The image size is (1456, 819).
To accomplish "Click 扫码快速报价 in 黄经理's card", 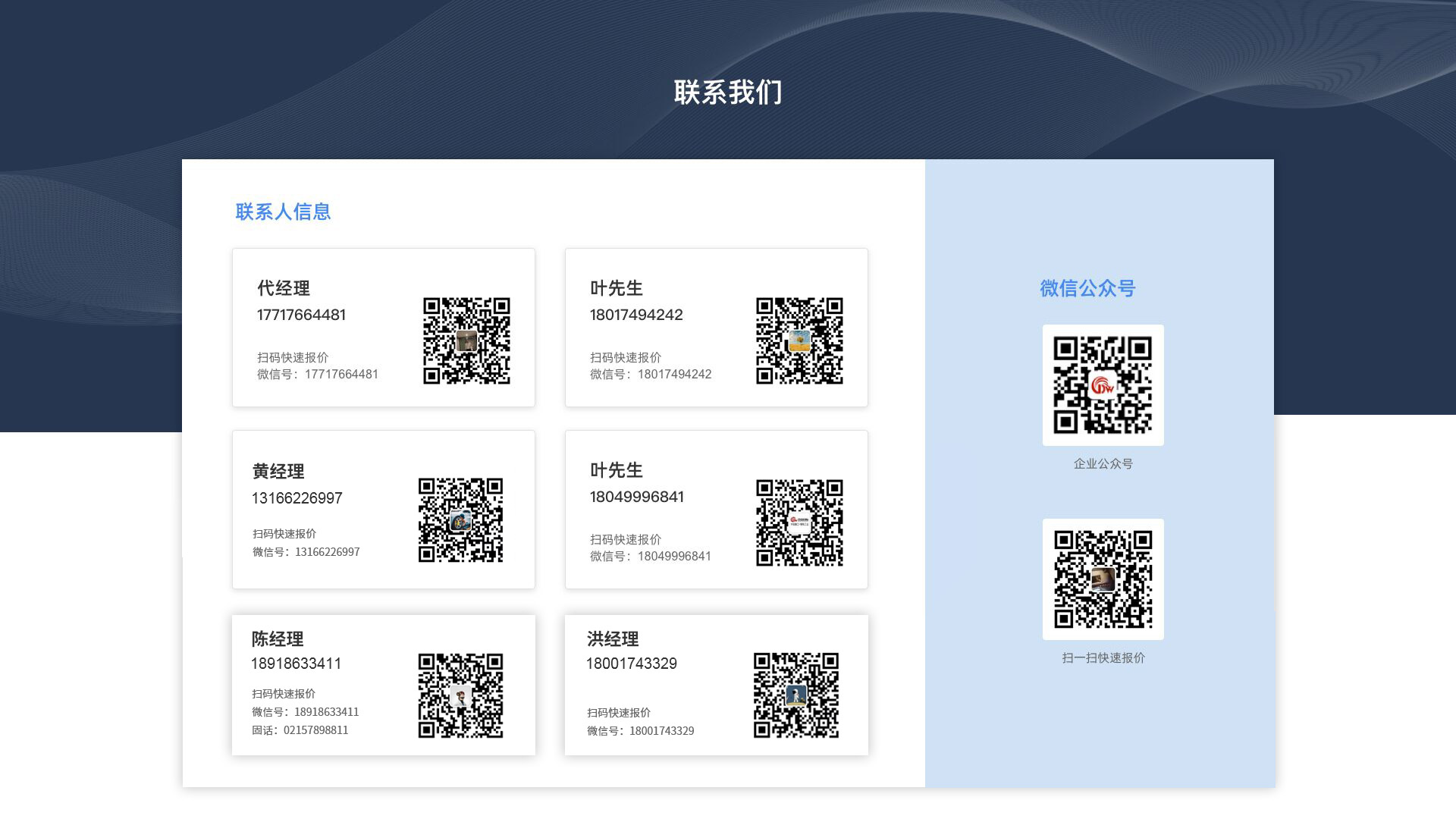I will (284, 534).
